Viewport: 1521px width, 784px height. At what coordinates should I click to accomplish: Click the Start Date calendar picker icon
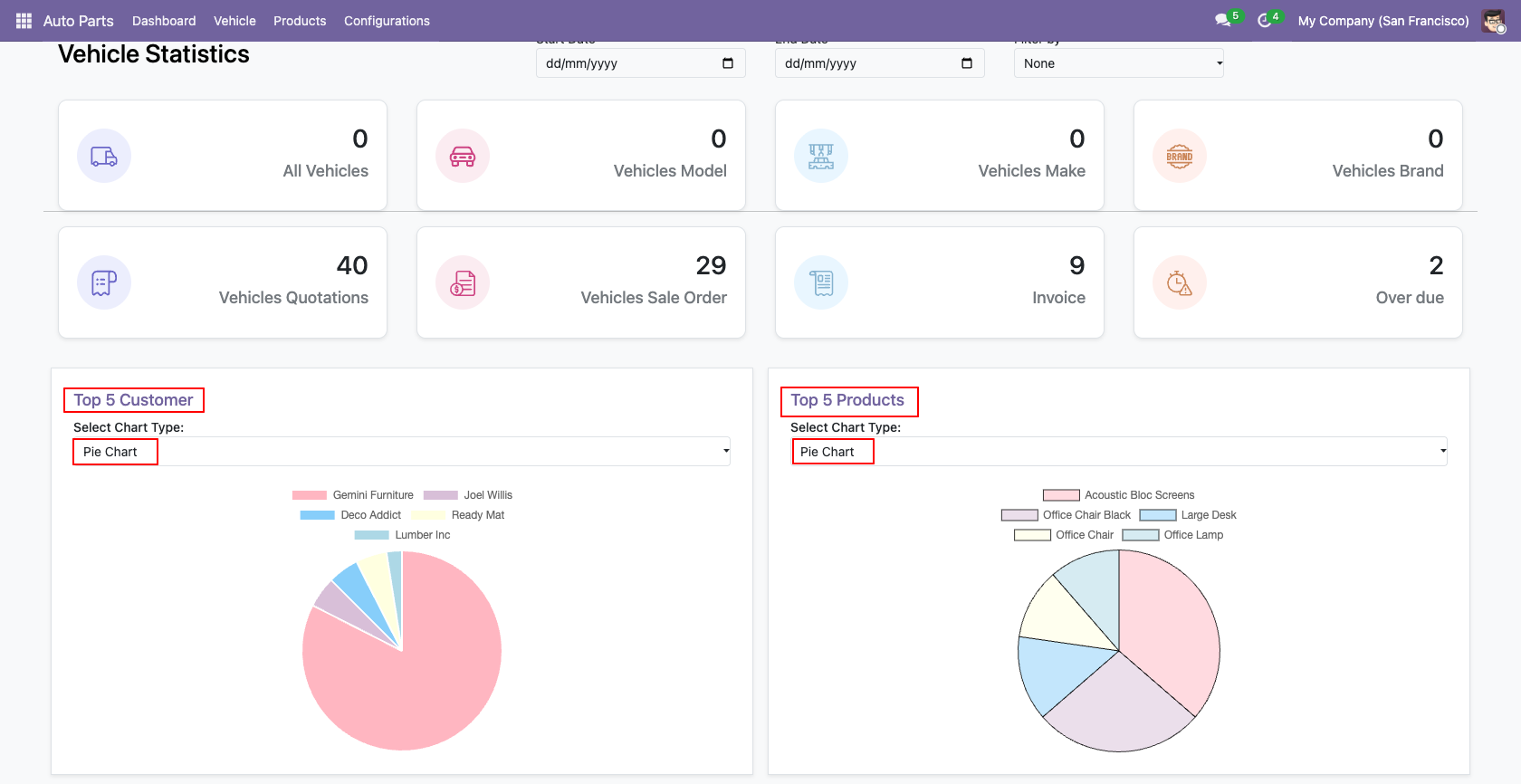coord(728,63)
